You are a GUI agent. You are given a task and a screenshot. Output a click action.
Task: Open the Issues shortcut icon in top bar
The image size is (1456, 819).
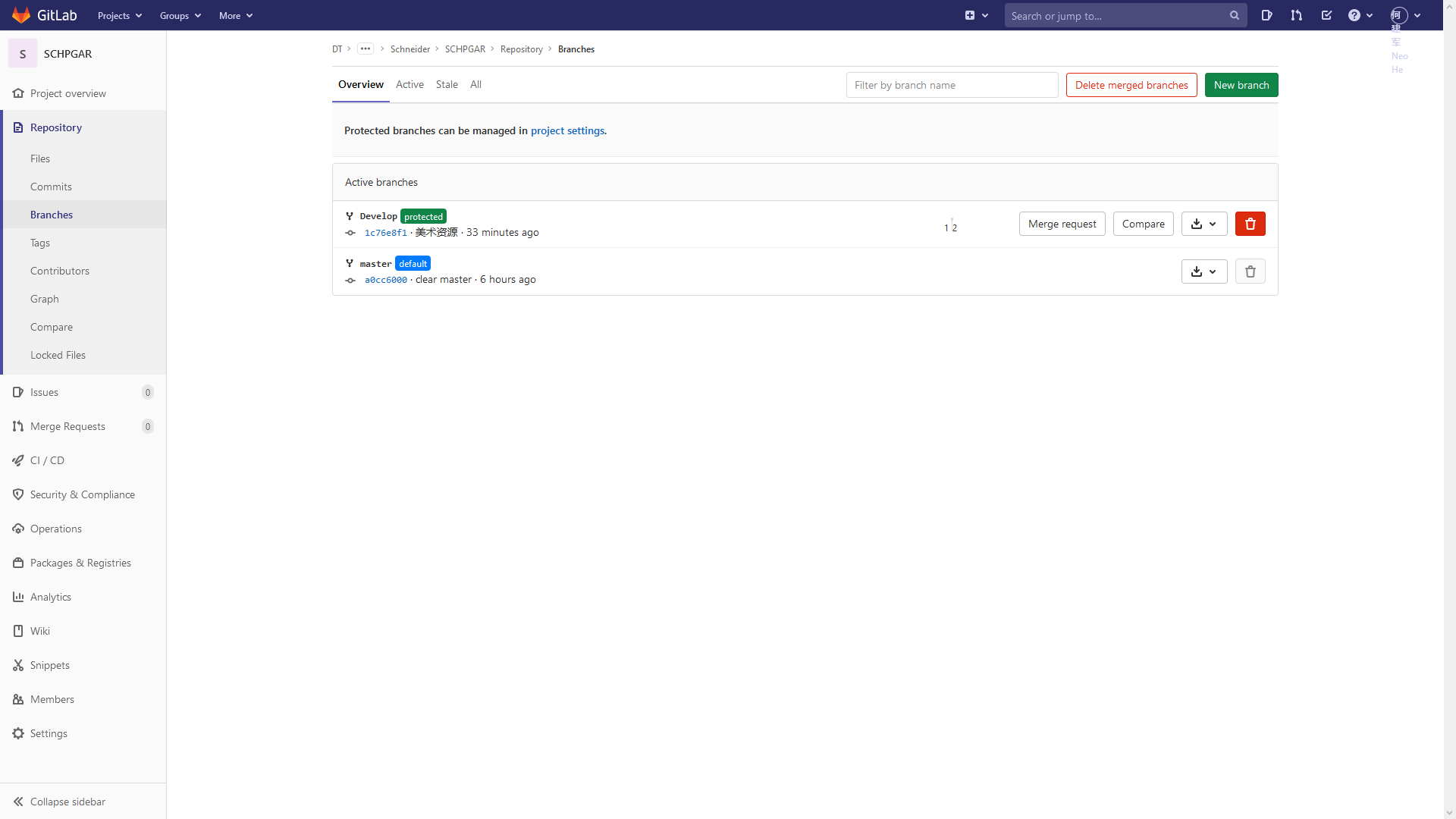pos(1266,15)
